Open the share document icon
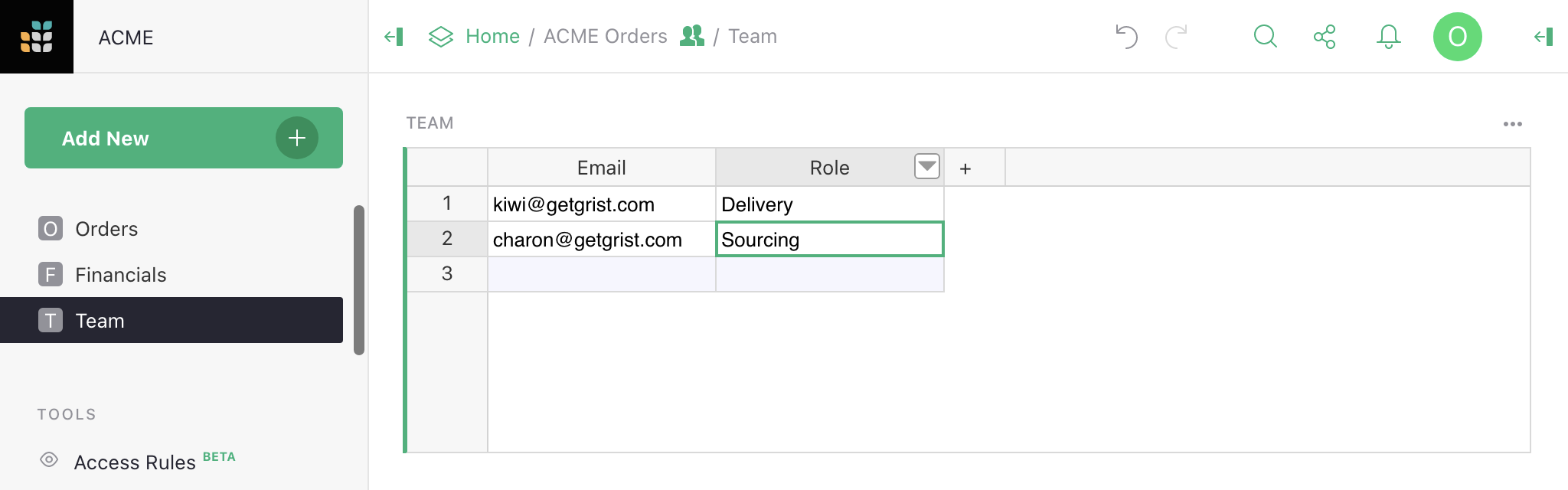The image size is (1568, 490). pos(1325,37)
